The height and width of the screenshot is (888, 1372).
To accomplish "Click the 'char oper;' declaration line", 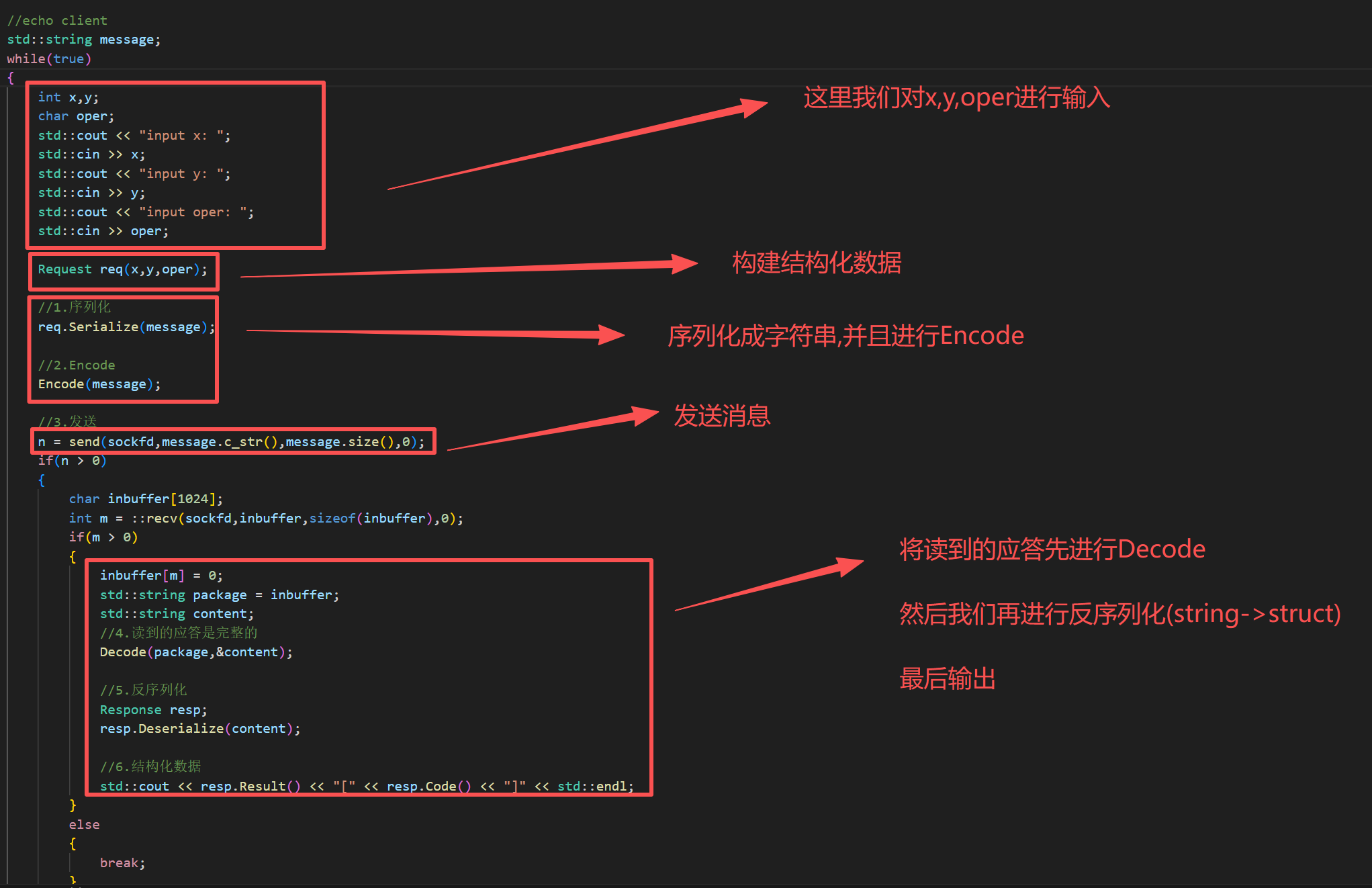I will tap(76, 116).
